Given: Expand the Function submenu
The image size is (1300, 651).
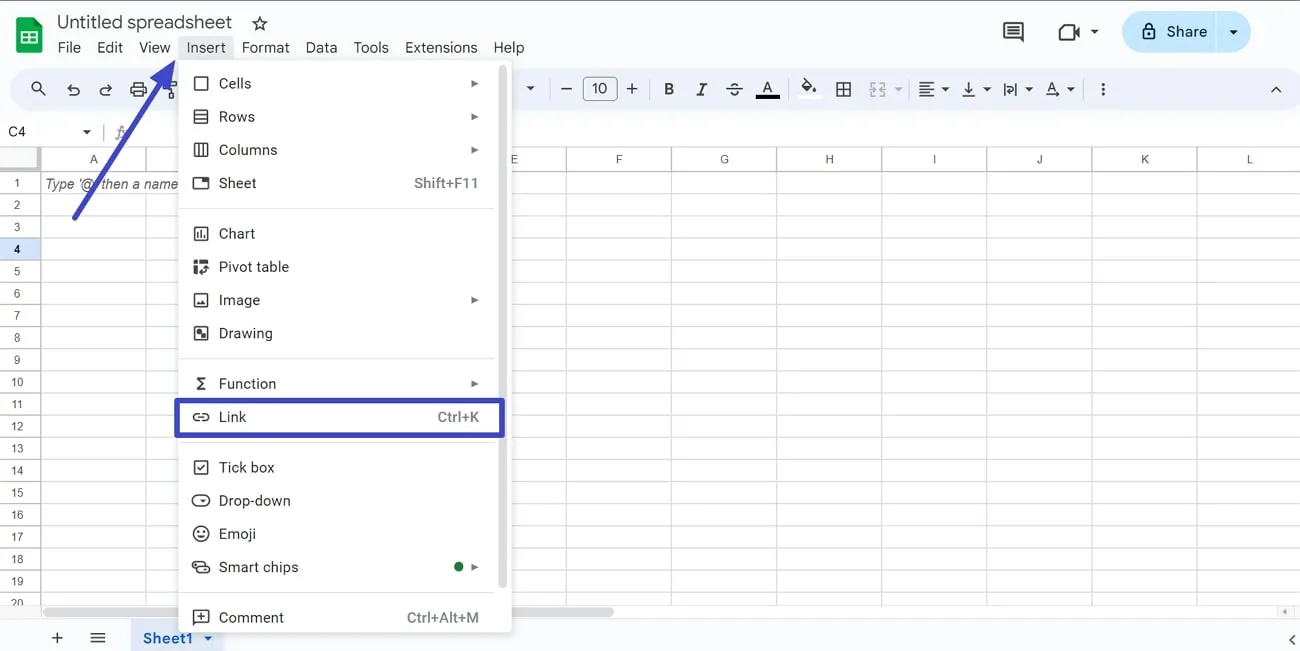Looking at the screenshot, I should click(337, 384).
